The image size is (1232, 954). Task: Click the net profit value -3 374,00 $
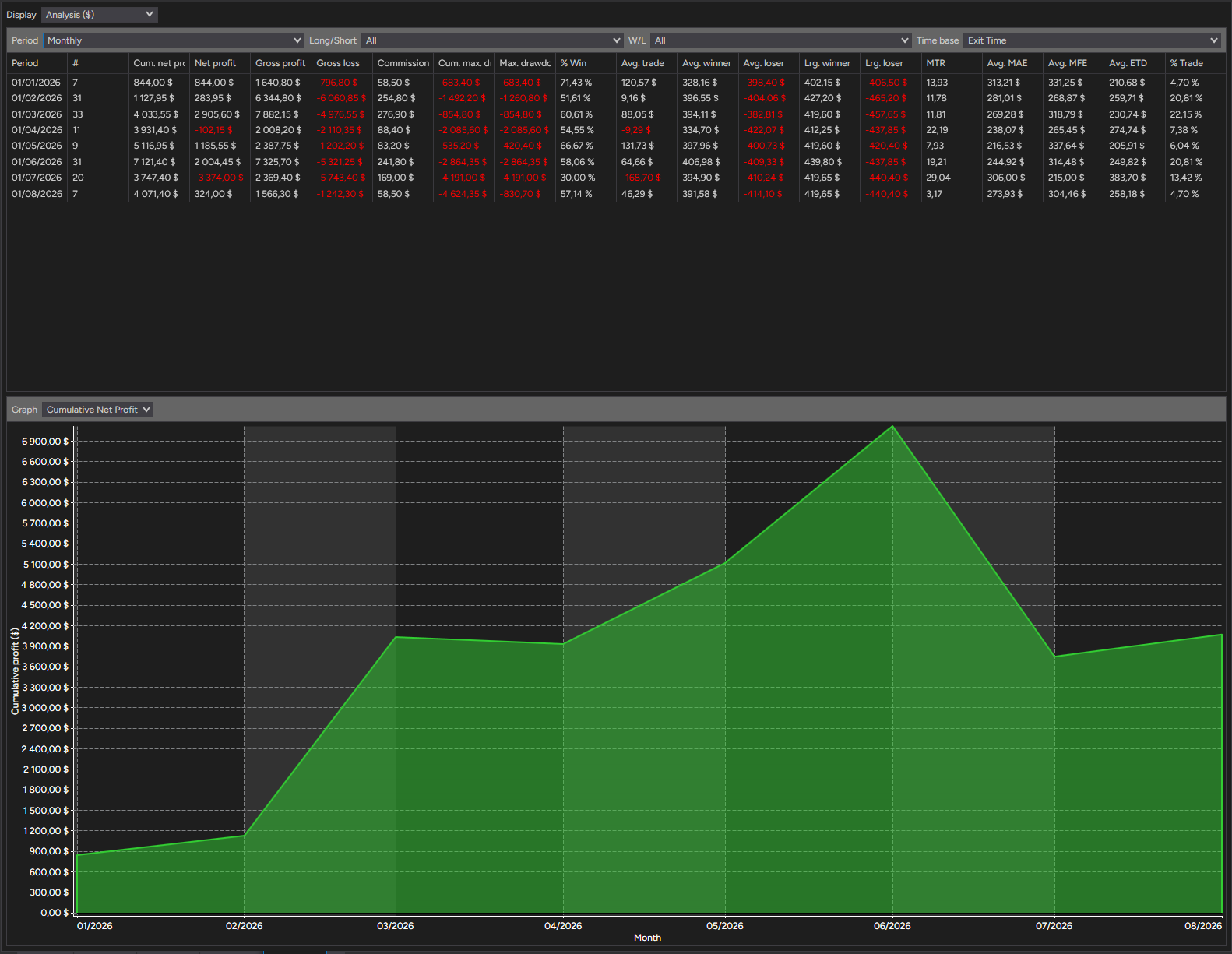pos(219,178)
